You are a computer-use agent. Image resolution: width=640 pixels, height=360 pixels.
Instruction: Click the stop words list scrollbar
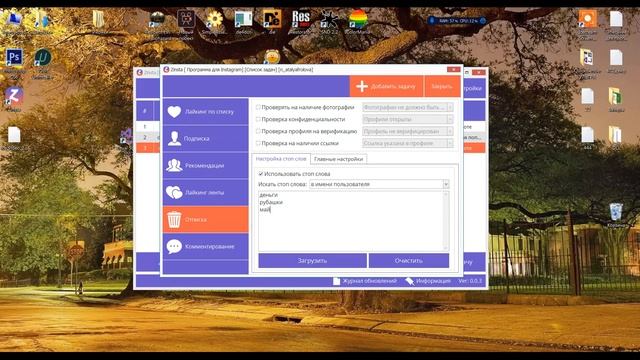tap(446, 221)
